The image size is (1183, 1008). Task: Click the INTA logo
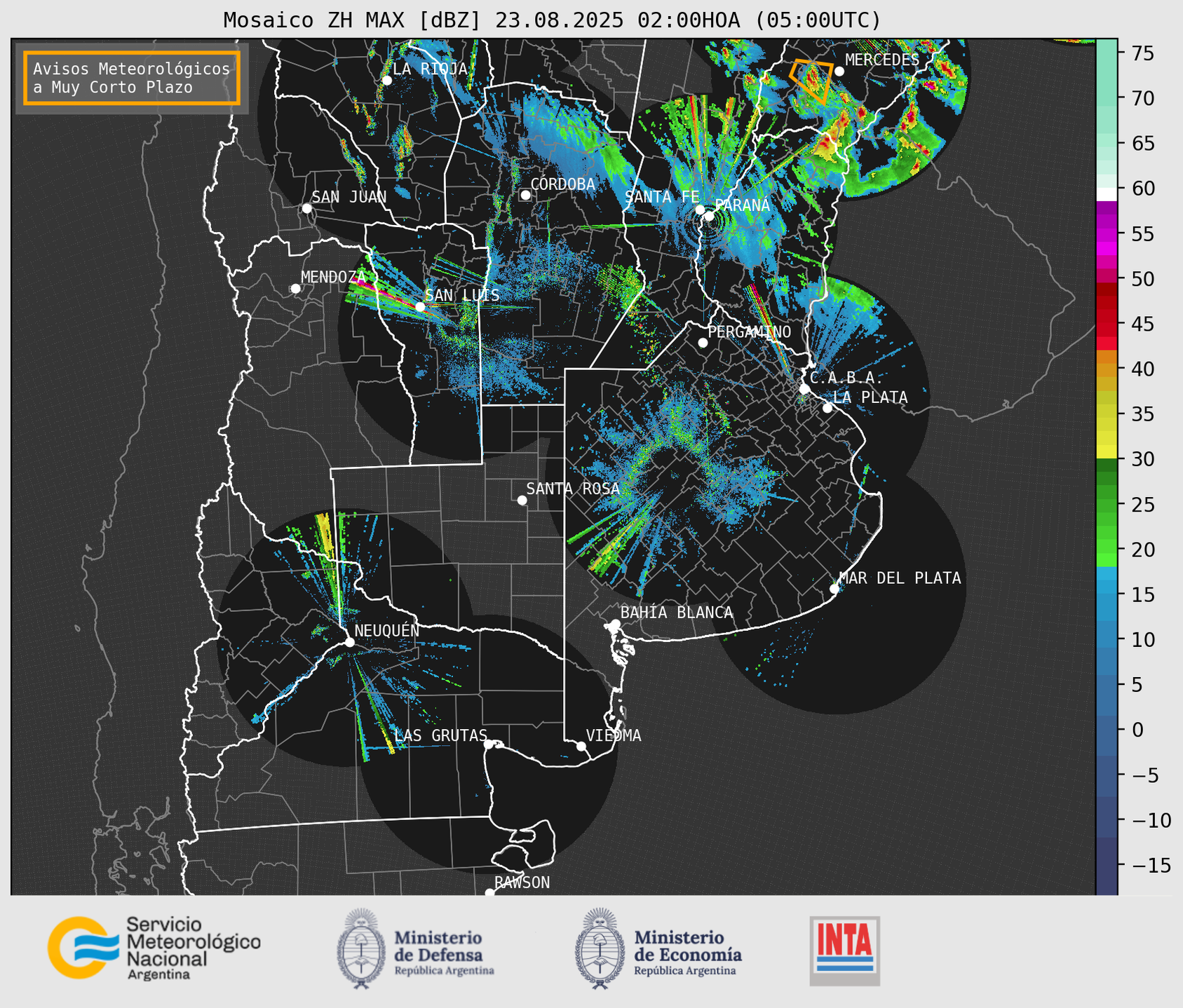[x=845, y=951]
